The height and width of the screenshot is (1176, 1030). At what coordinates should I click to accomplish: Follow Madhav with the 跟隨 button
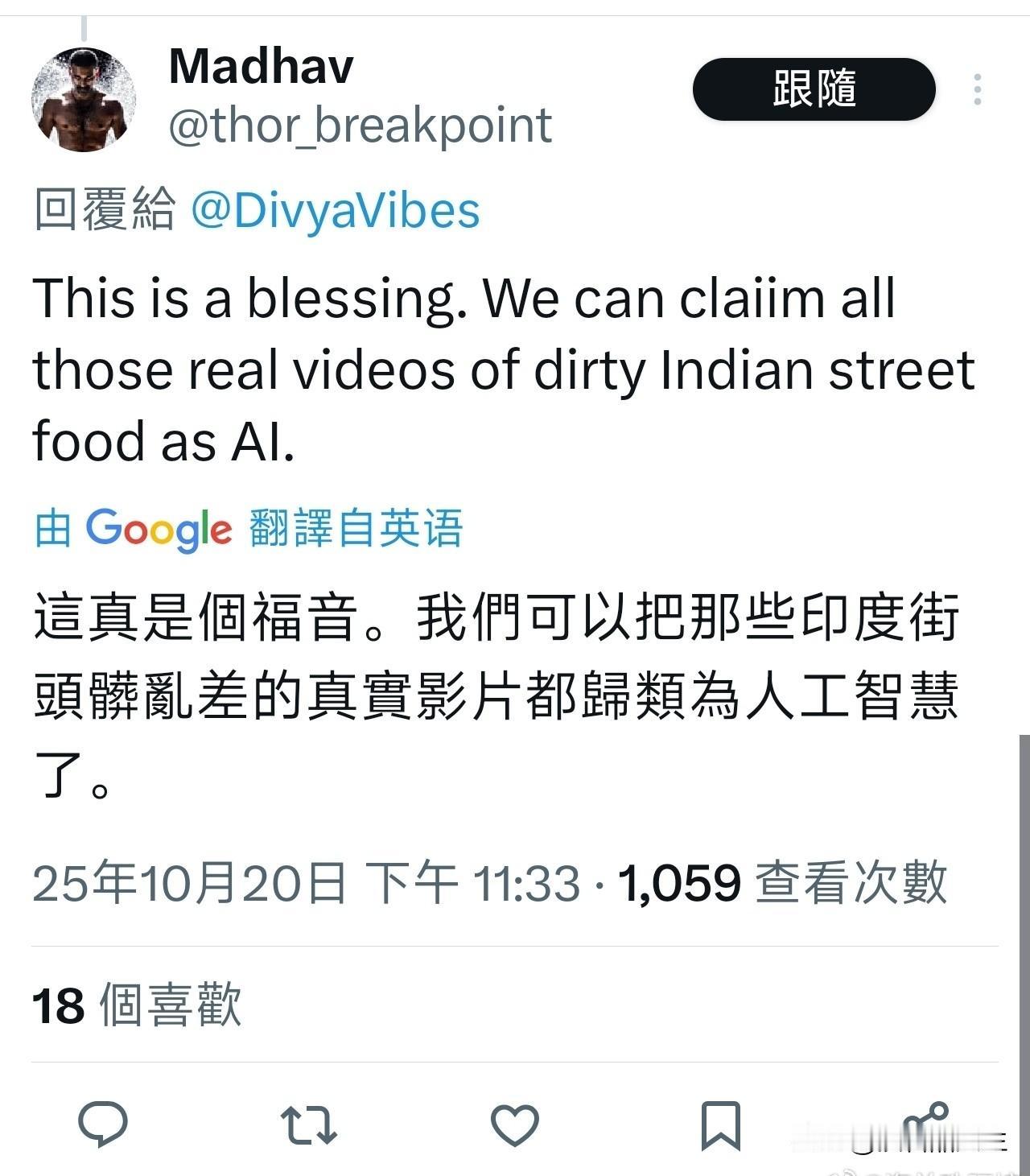coord(814,89)
